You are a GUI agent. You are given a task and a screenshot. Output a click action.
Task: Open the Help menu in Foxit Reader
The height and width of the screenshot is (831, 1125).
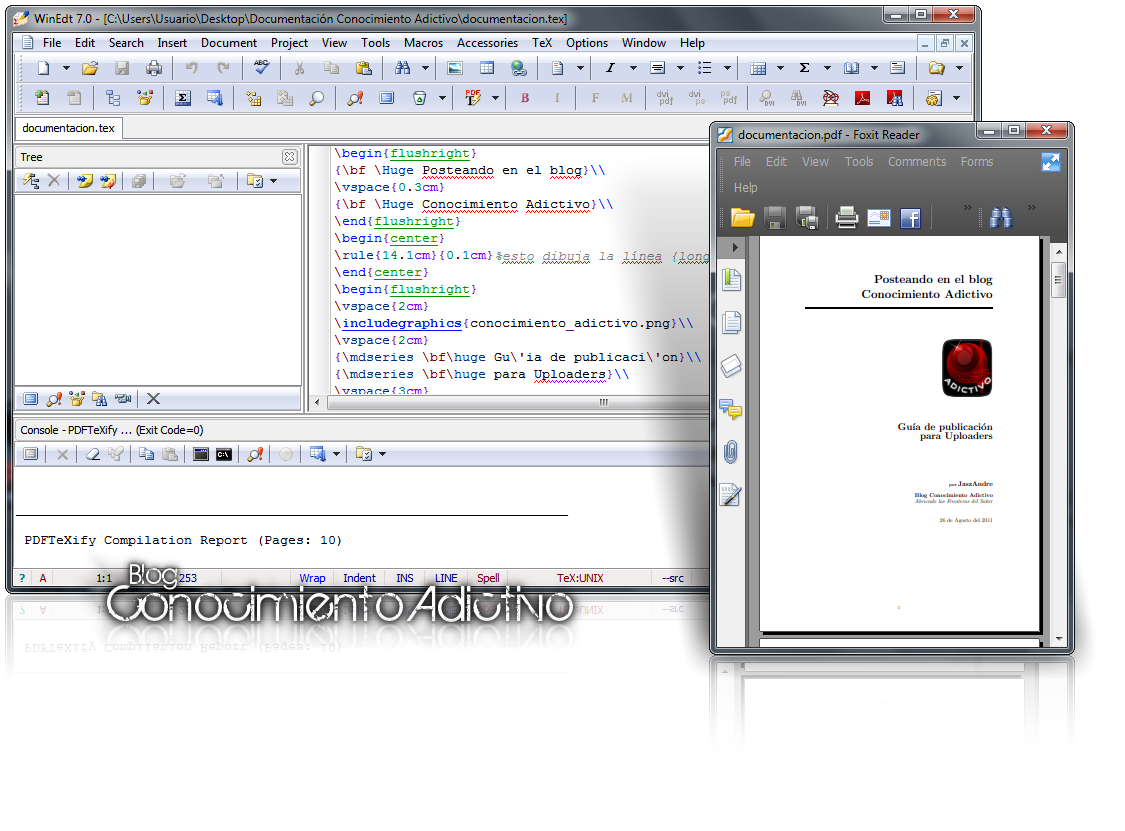pos(745,187)
